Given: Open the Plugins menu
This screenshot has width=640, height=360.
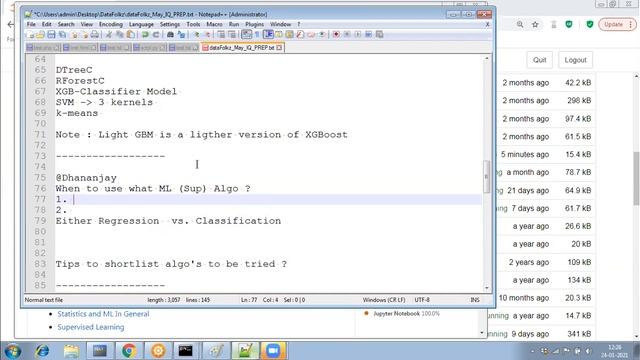Looking at the screenshot, I should (254, 24).
